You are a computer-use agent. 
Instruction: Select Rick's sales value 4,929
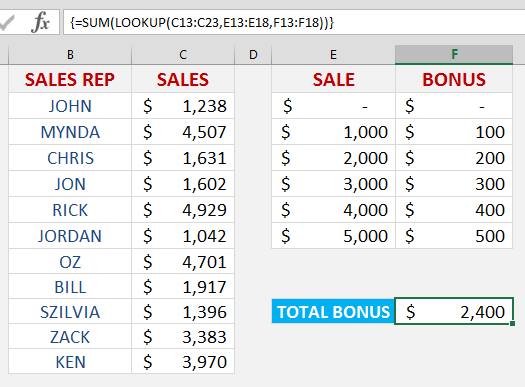point(183,210)
